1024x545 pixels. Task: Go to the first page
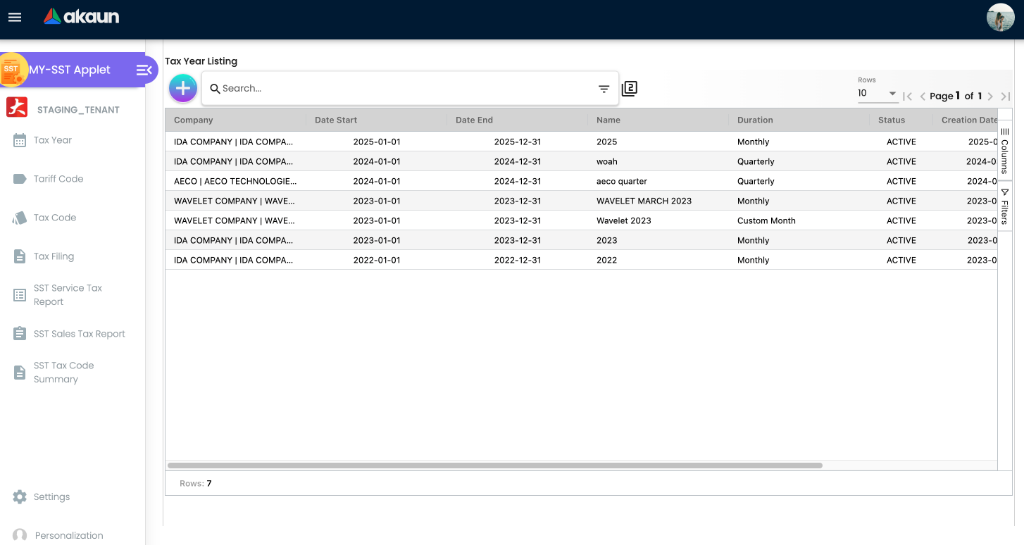click(x=908, y=96)
